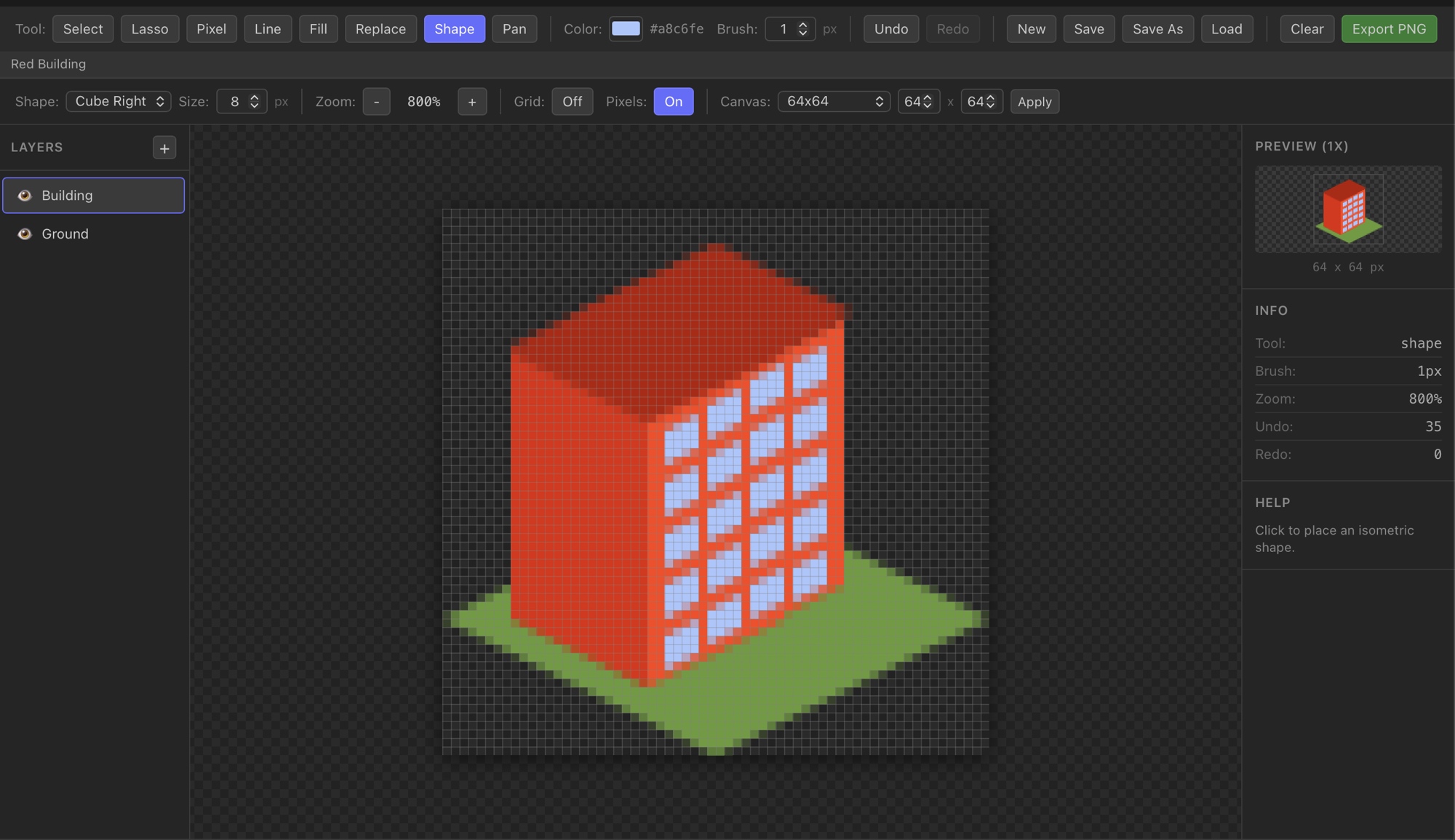Image resolution: width=1455 pixels, height=840 pixels.
Task: Click the brush size stepper arrows
Action: [x=802, y=29]
